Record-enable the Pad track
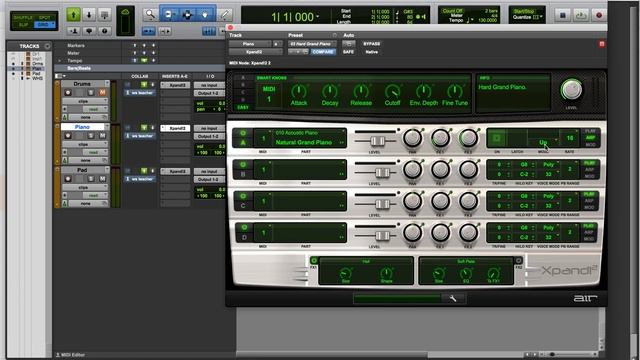Viewport: 640px width, 360px height. click(x=68, y=179)
